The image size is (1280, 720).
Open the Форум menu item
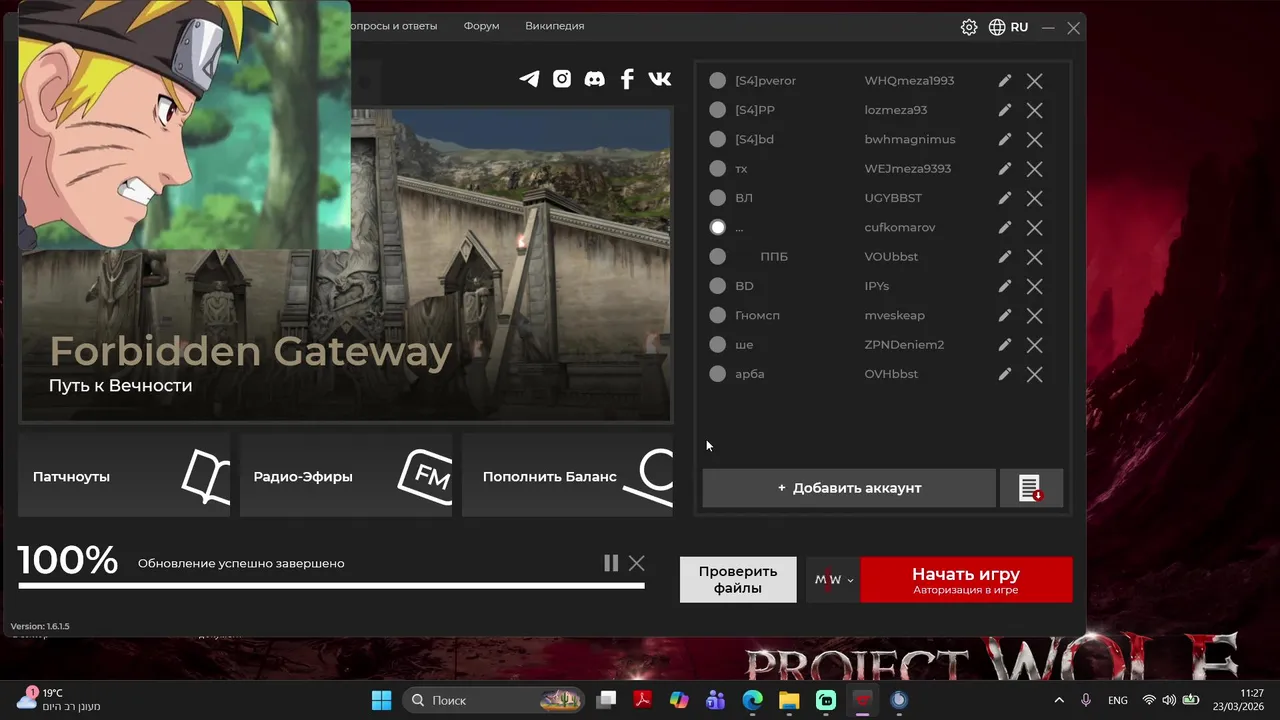click(481, 26)
